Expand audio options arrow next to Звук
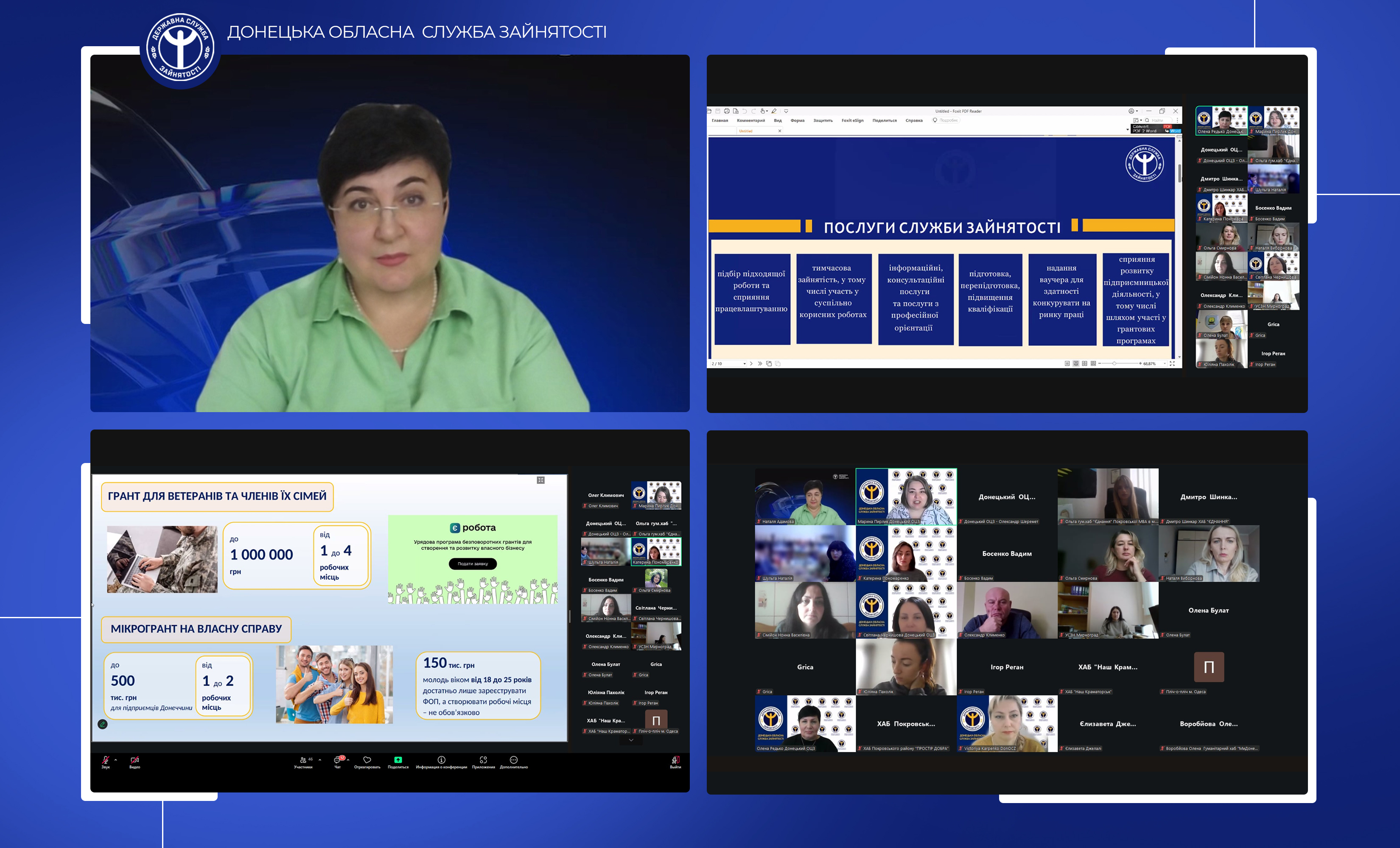This screenshot has height=848, width=1400. pos(115,760)
